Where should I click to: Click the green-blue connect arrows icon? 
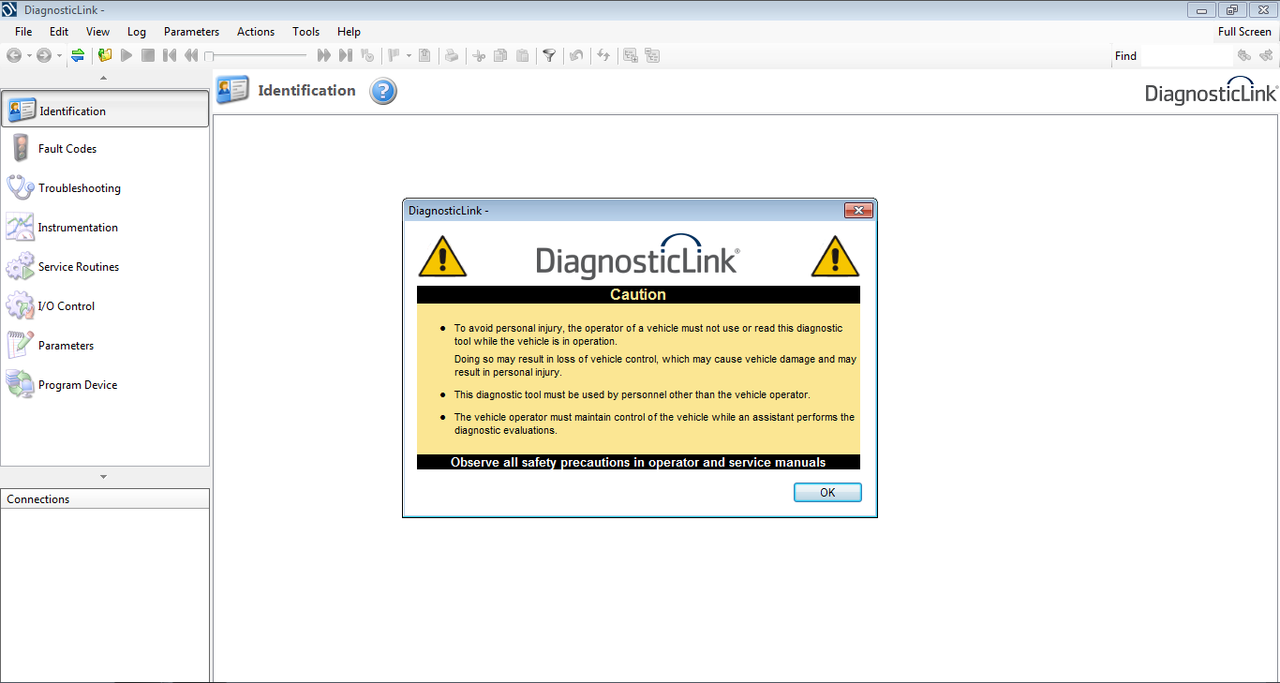(x=78, y=56)
